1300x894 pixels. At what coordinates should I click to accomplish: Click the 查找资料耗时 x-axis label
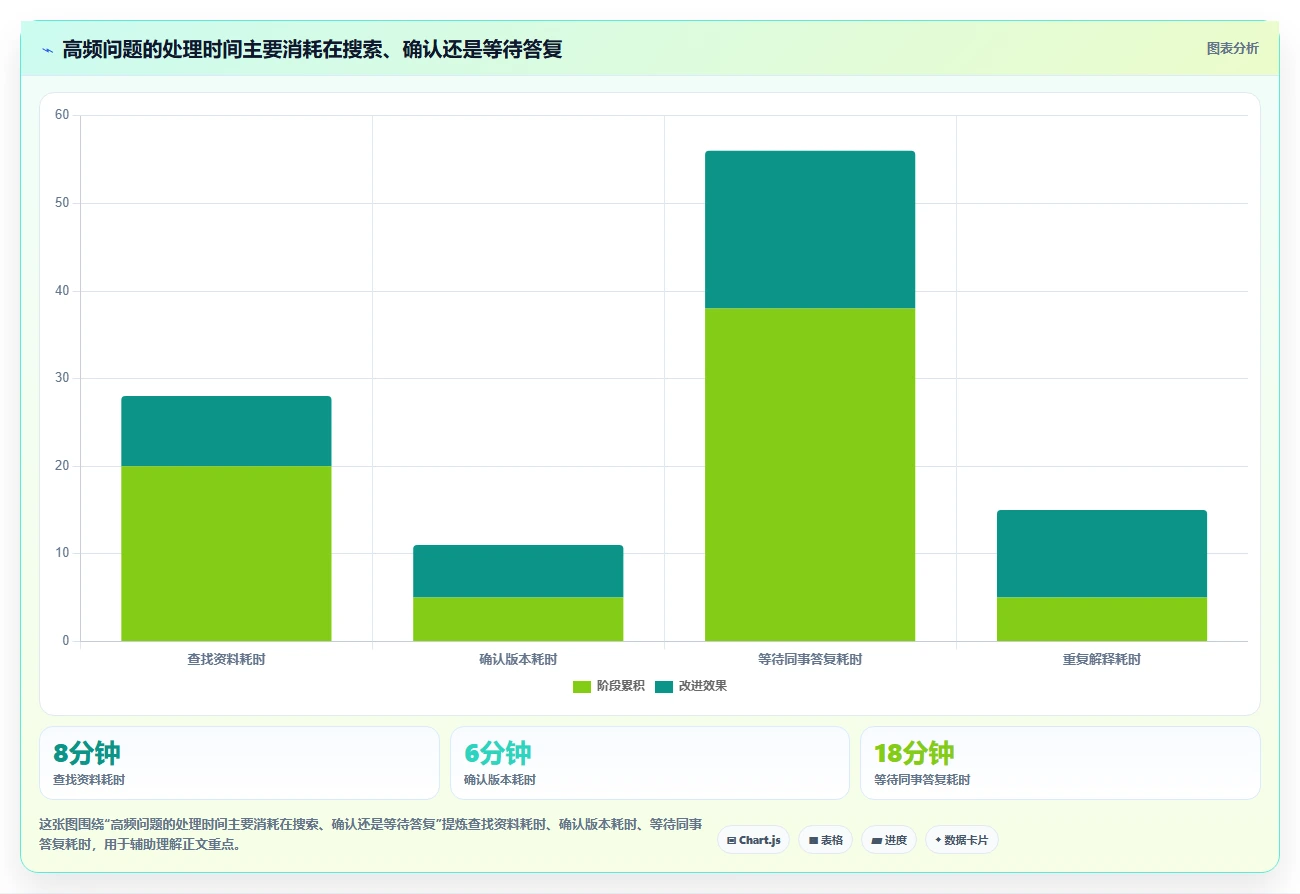(x=226, y=660)
